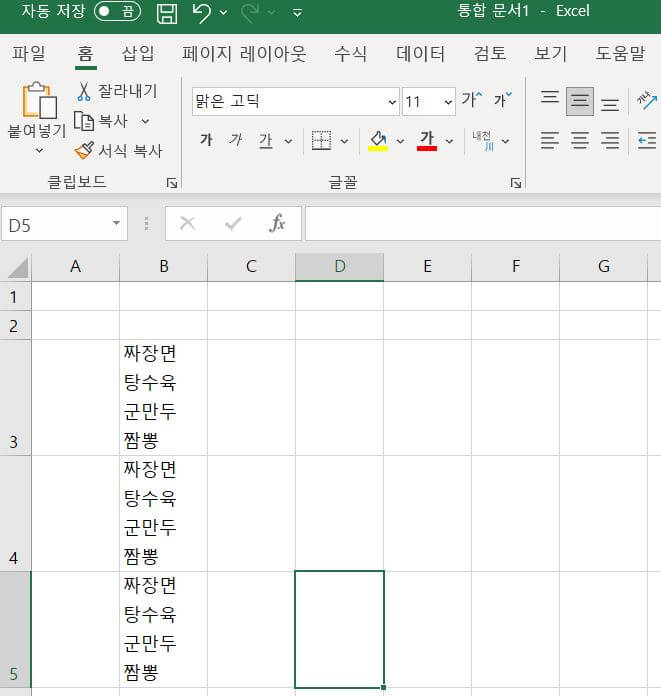Click the Select All corner triangle

[18, 268]
